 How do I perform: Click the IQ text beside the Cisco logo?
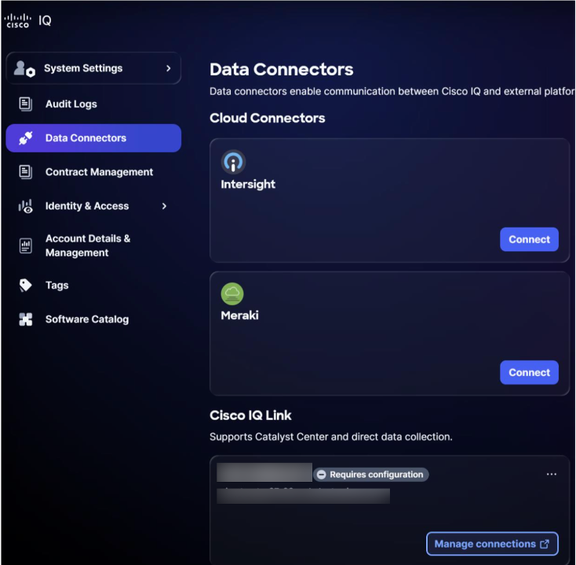45,21
